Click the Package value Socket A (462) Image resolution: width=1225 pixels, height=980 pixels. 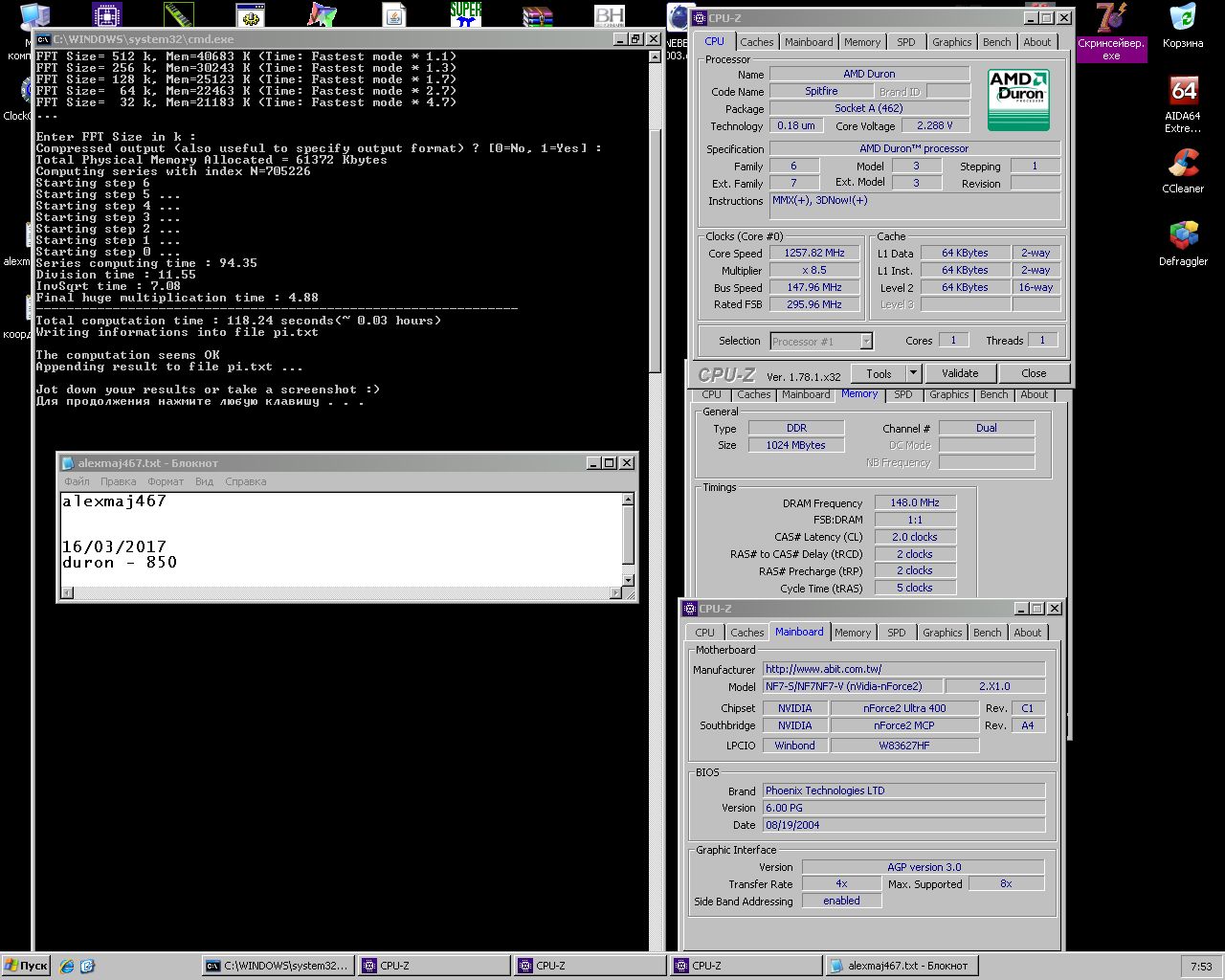[868, 108]
